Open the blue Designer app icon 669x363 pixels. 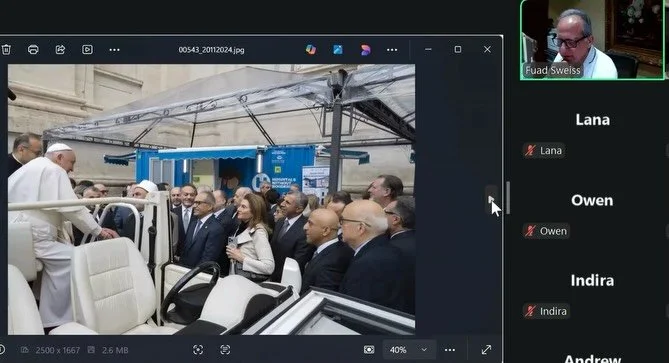(338, 49)
